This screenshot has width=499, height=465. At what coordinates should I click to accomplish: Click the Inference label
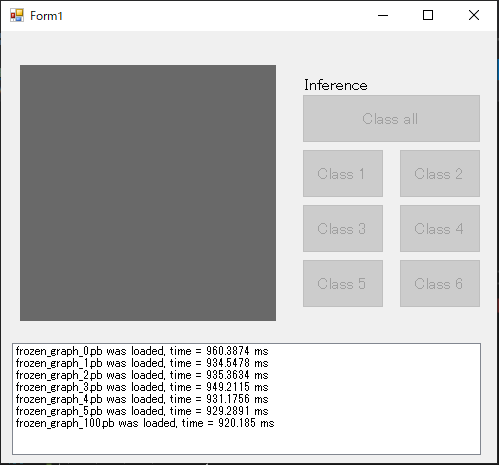[336, 85]
